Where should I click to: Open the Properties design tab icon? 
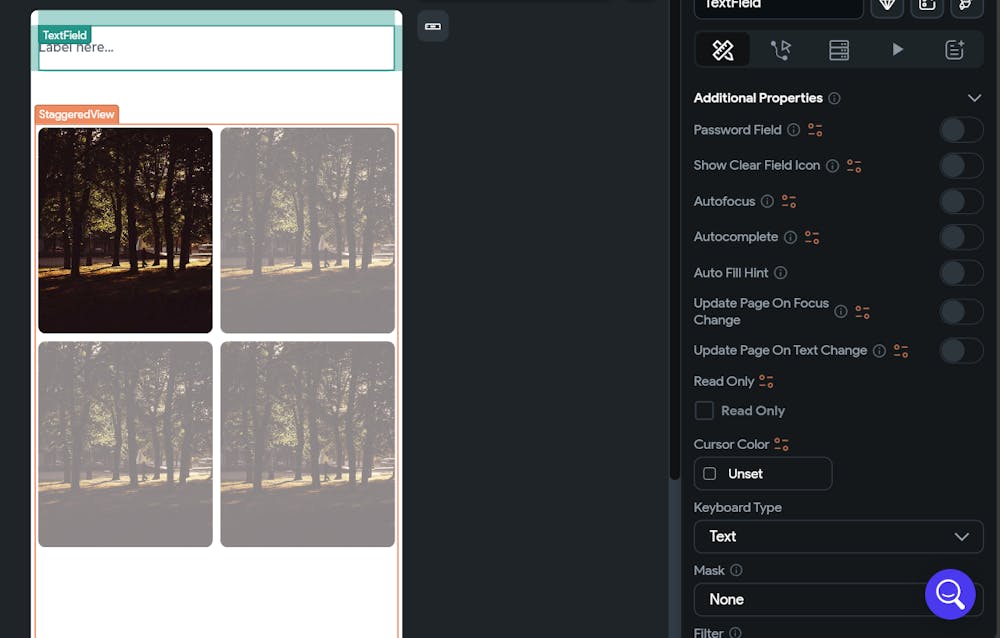click(x=723, y=50)
